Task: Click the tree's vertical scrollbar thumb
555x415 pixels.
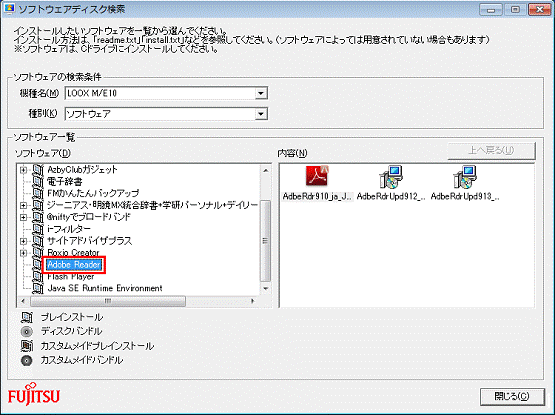Action: tap(265, 241)
